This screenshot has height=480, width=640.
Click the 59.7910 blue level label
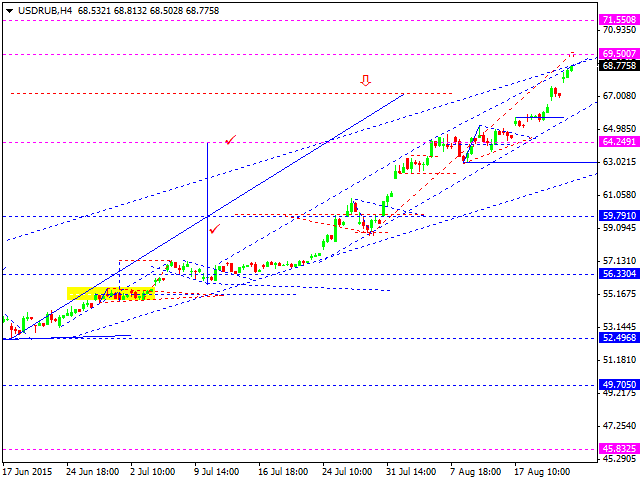619,215
